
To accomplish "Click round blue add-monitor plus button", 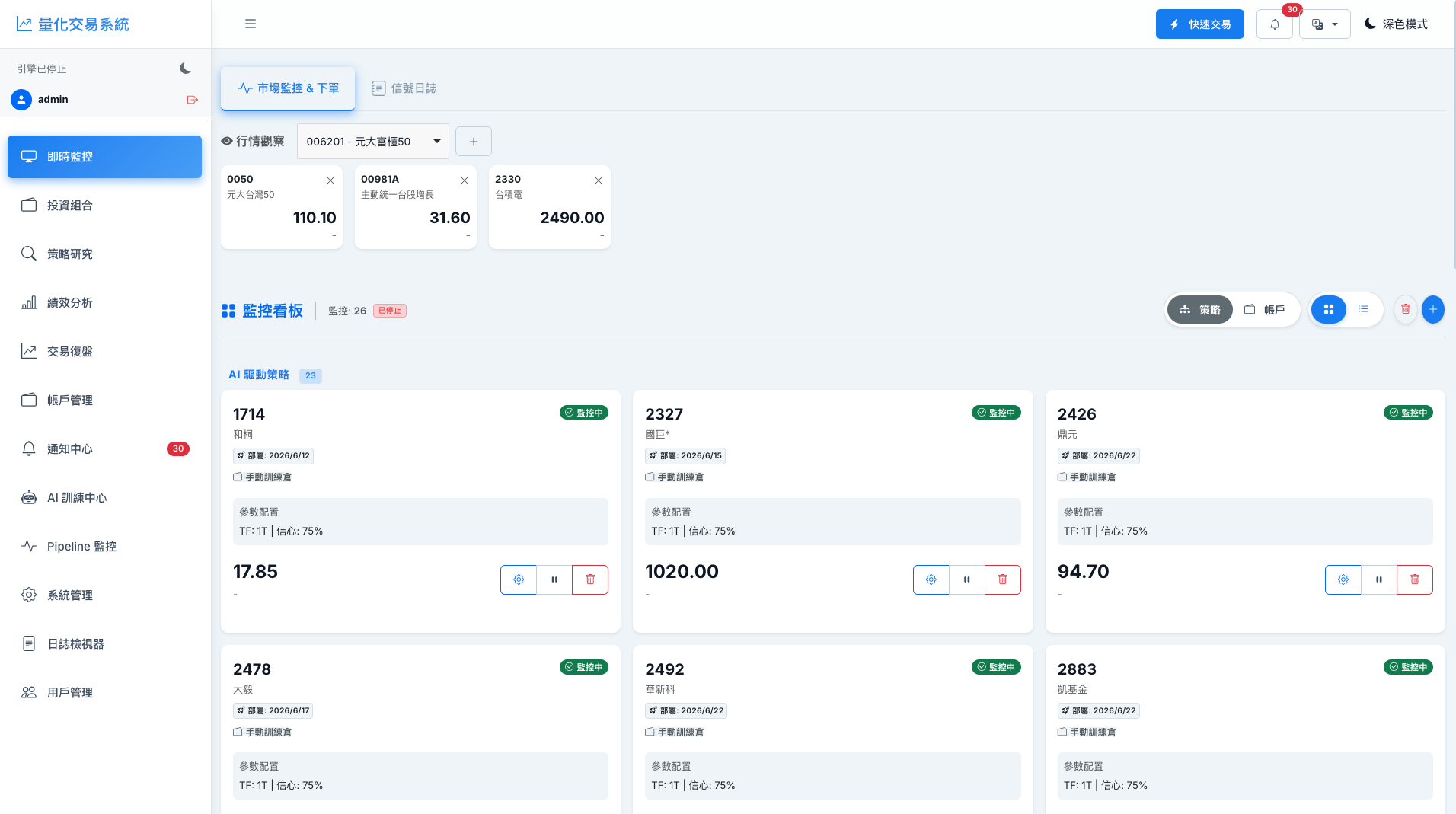I will 1432,309.
